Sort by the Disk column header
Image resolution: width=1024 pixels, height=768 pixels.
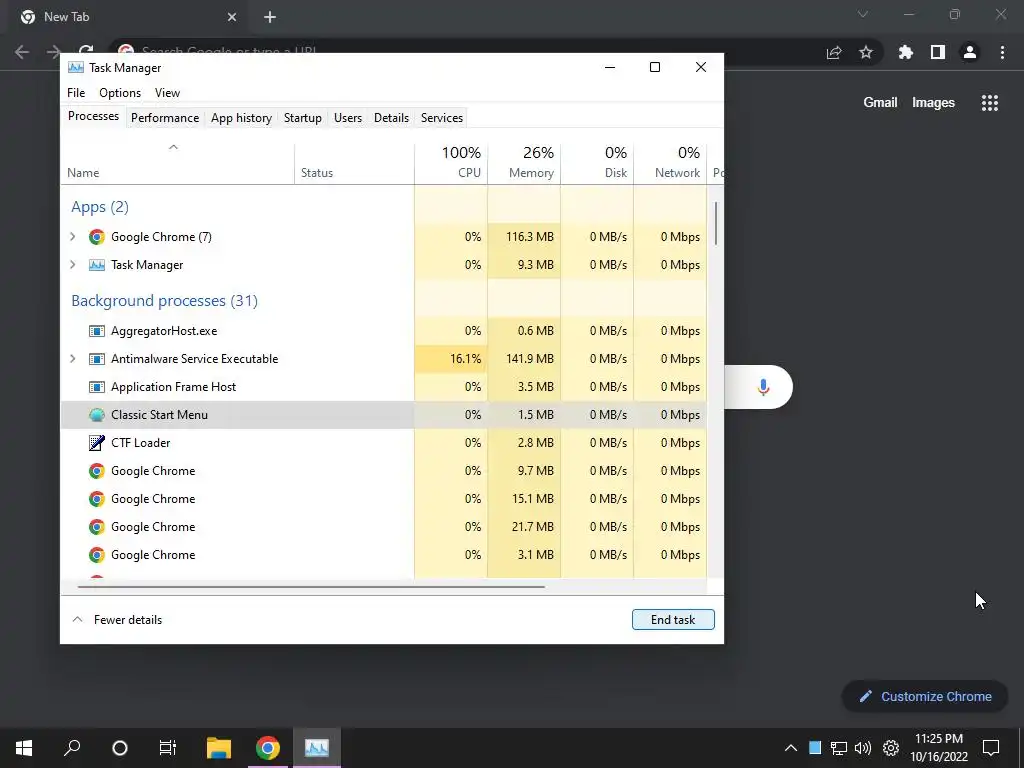click(x=597, y=163)
